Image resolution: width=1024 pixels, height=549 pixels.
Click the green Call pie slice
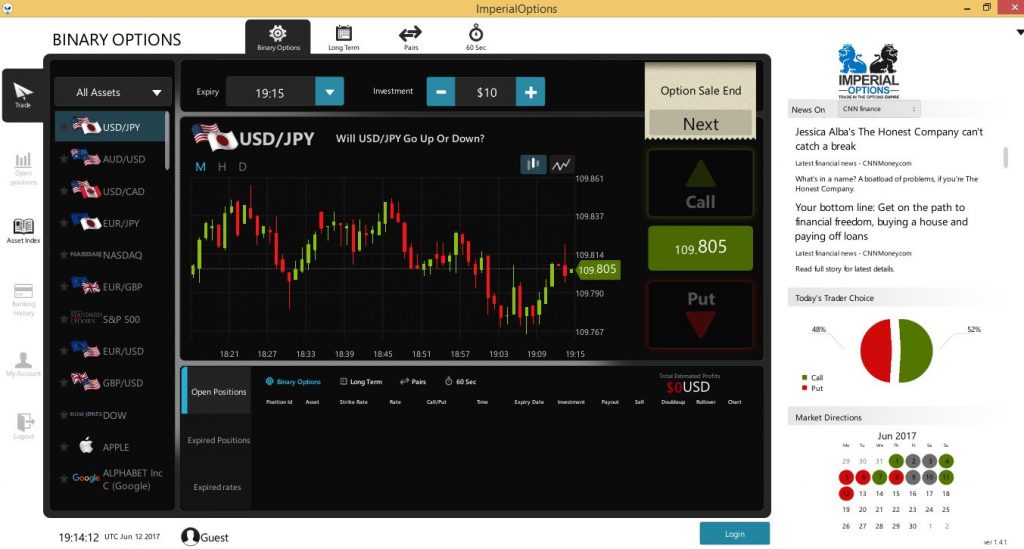point(916,351)
